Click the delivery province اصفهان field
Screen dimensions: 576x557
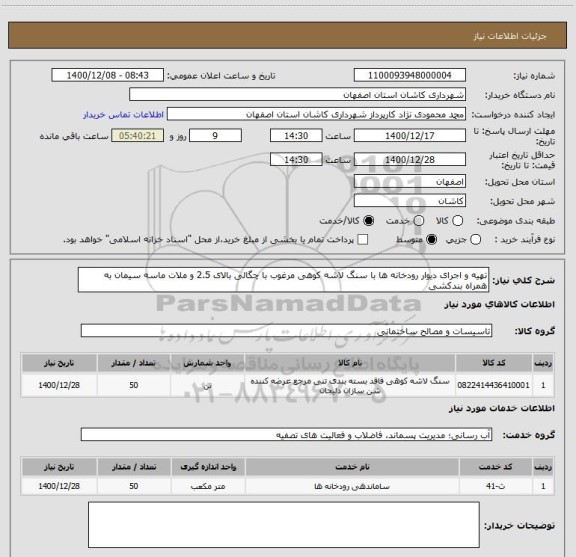[410, 182]
